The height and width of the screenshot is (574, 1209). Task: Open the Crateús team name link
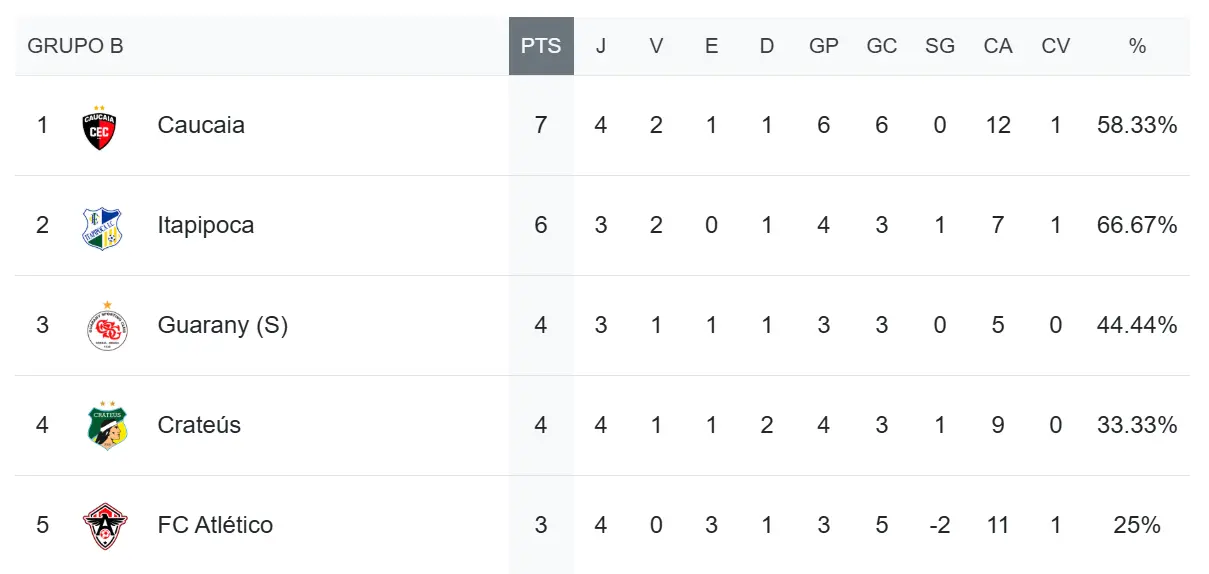[x=199, y=425]
